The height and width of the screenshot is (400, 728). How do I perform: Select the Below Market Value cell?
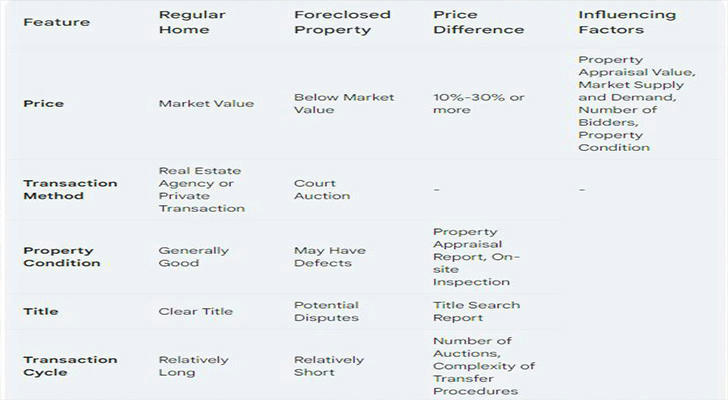pyautogui.click(x=344, y=103)
